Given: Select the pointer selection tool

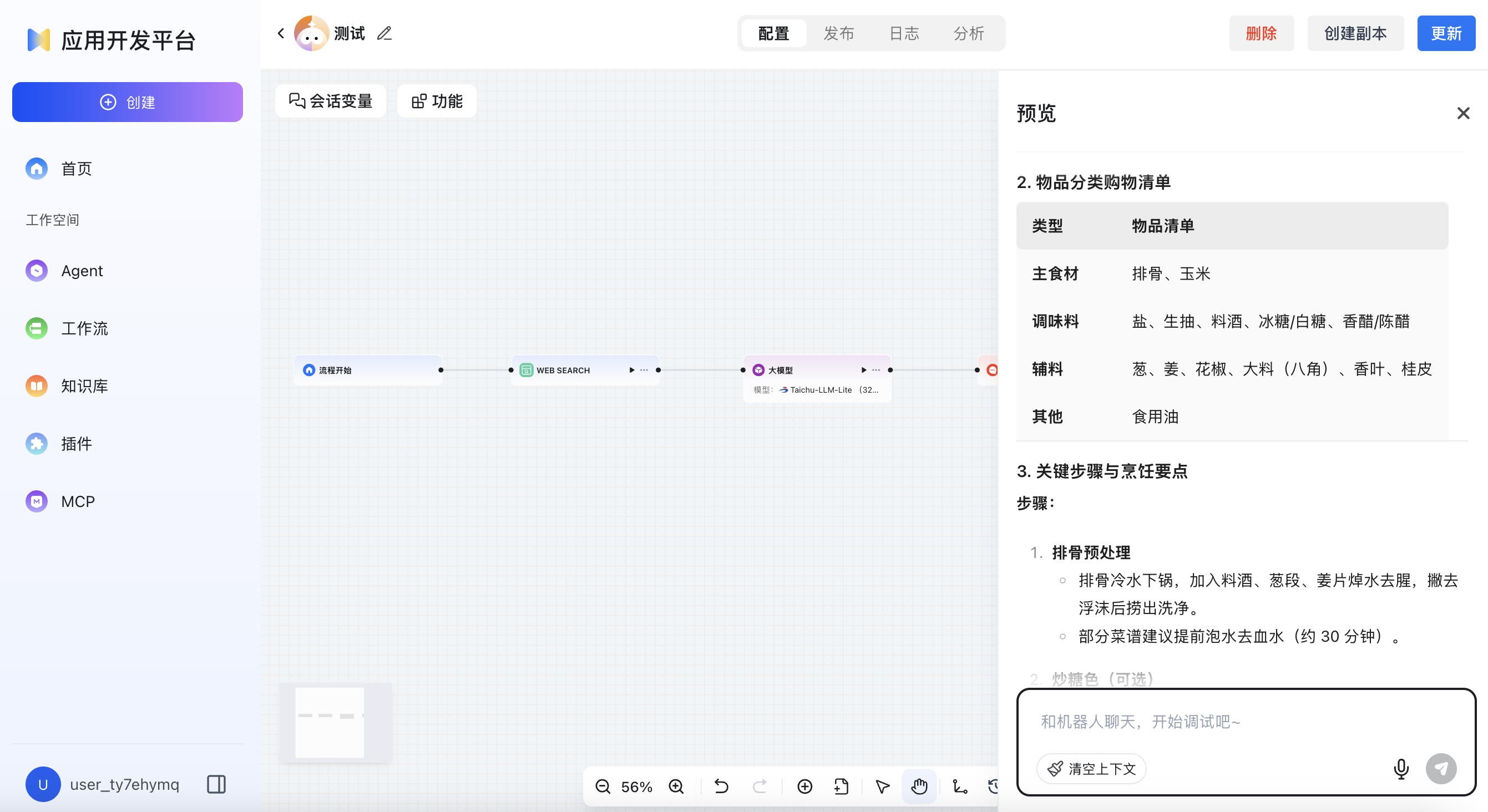Looking at the screenshot, I should (x=882, y=786).
